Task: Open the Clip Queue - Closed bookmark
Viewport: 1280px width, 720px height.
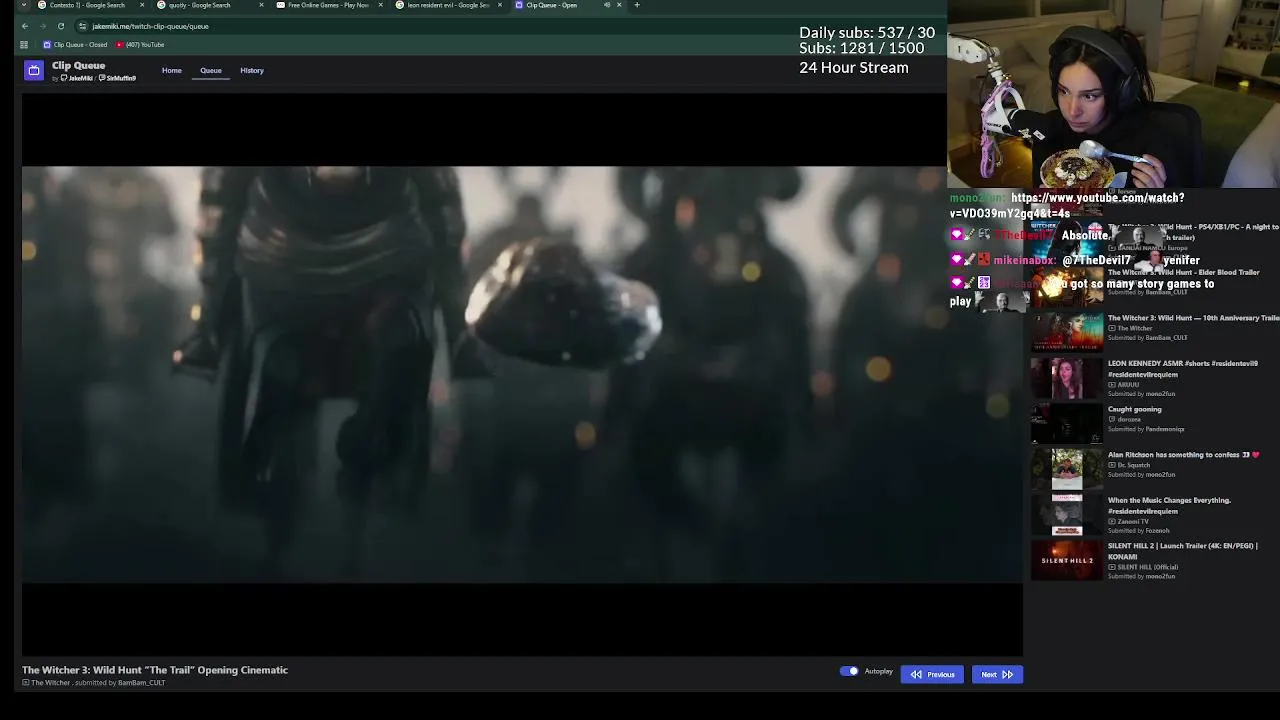Action: (75, 45)
